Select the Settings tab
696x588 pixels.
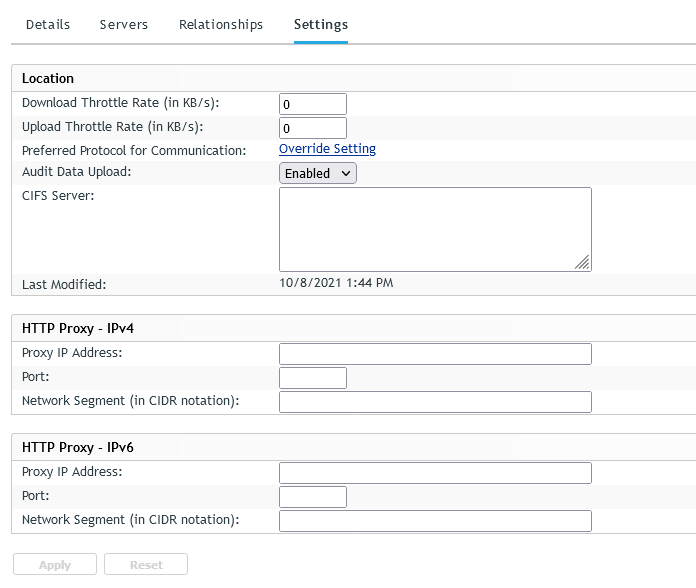pyautogui.click(x=321, y=24)
